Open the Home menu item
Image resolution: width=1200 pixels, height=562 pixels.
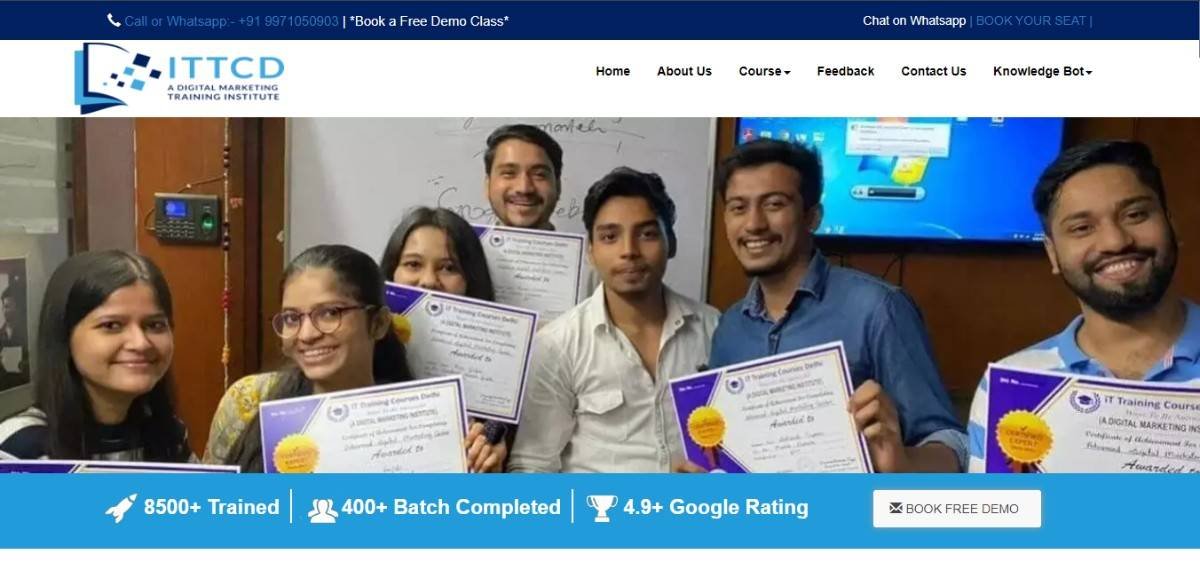(613, 71)
